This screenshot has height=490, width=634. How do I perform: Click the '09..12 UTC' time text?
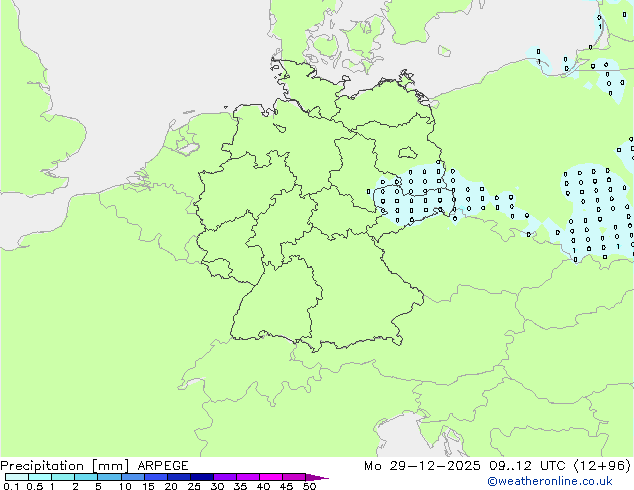527,466
